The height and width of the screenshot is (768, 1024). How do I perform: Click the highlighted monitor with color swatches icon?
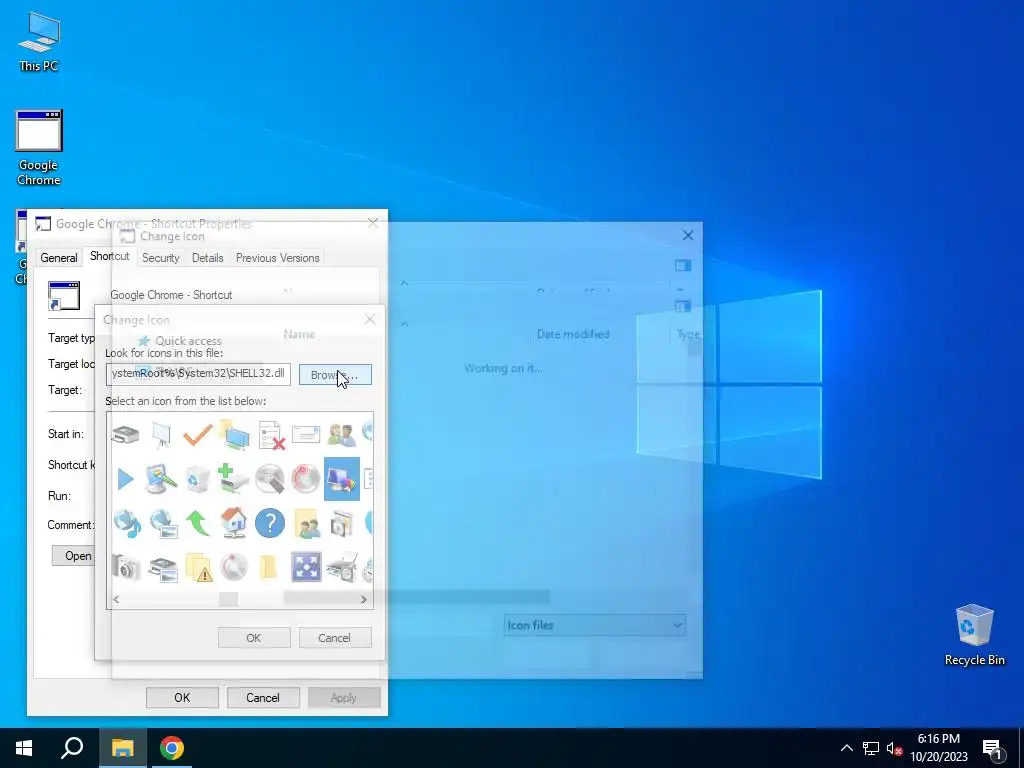(x=342, y=479)
